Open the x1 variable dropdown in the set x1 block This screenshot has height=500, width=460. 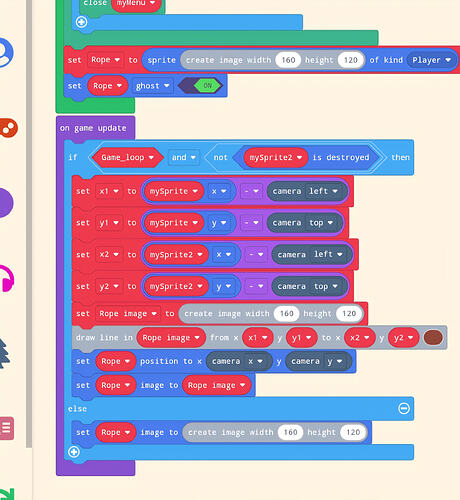click(109, 191)
